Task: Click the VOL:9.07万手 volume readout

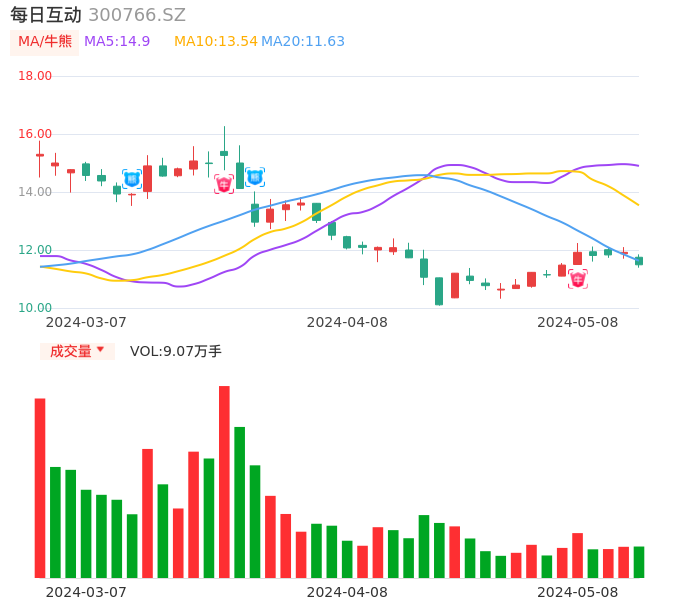Action: pyautogui.click(x=176, y=351)
